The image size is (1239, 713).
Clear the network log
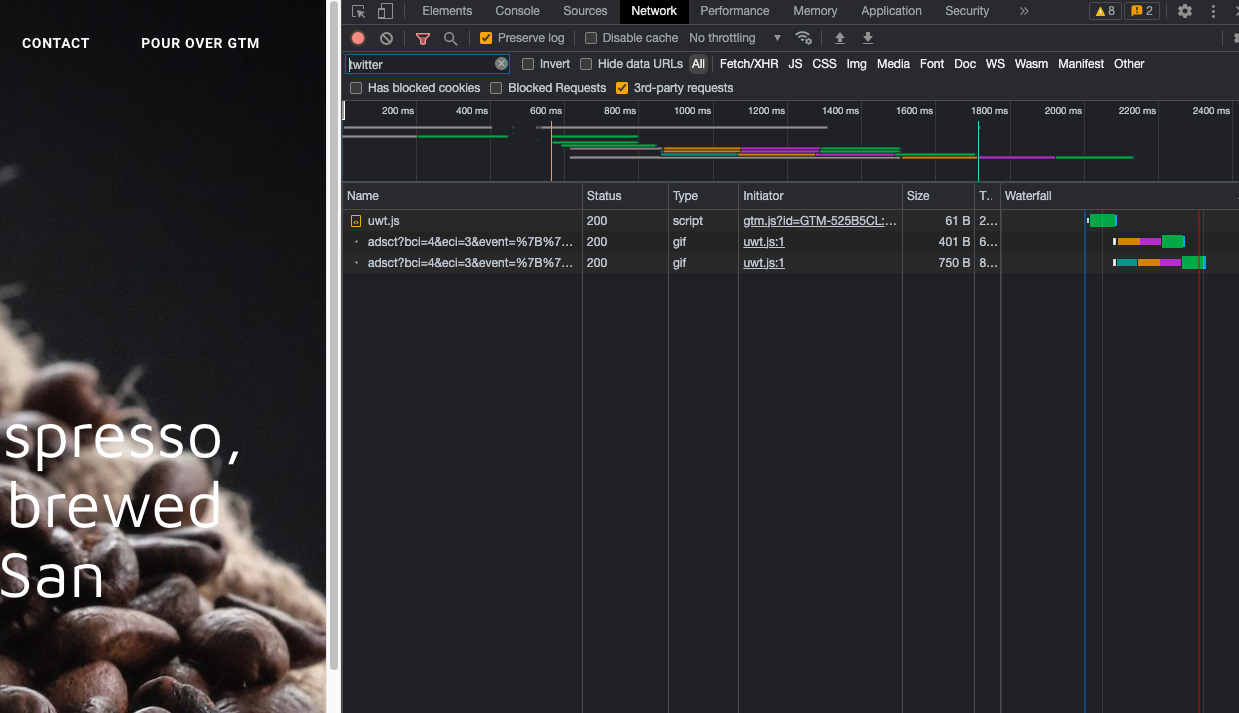(386, 38)
